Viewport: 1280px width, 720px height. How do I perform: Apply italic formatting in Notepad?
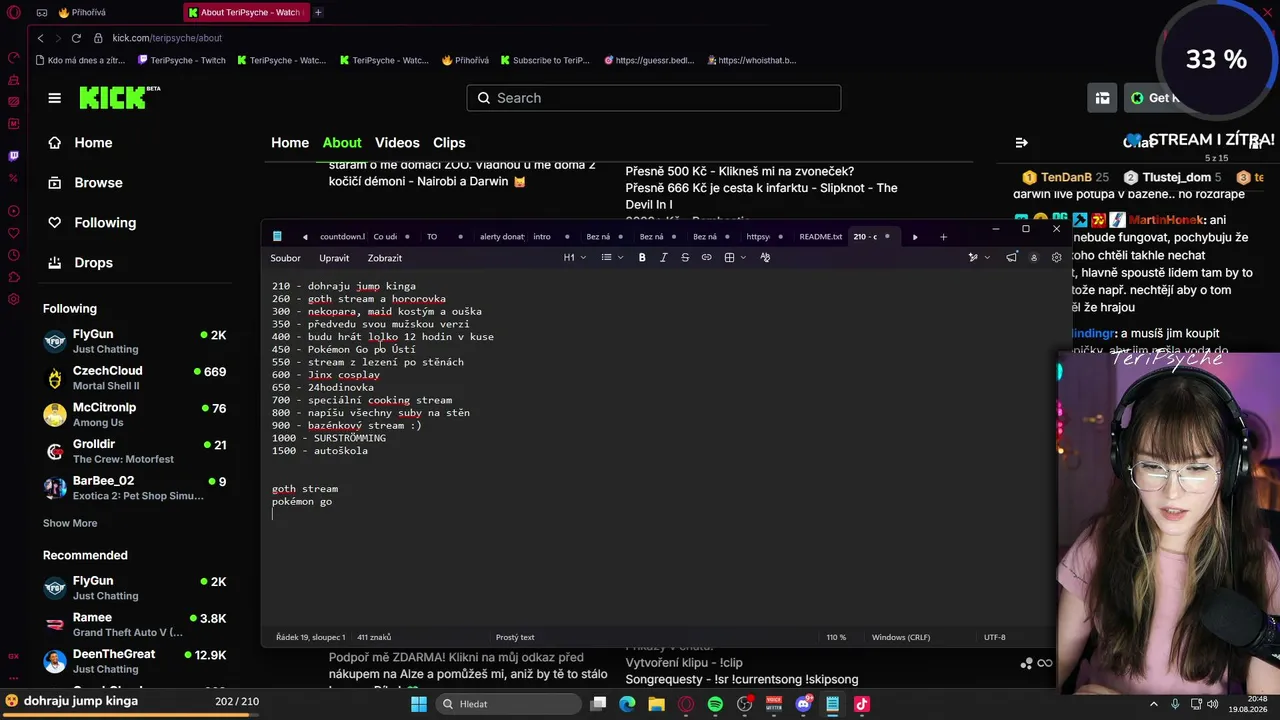[663, 258]
